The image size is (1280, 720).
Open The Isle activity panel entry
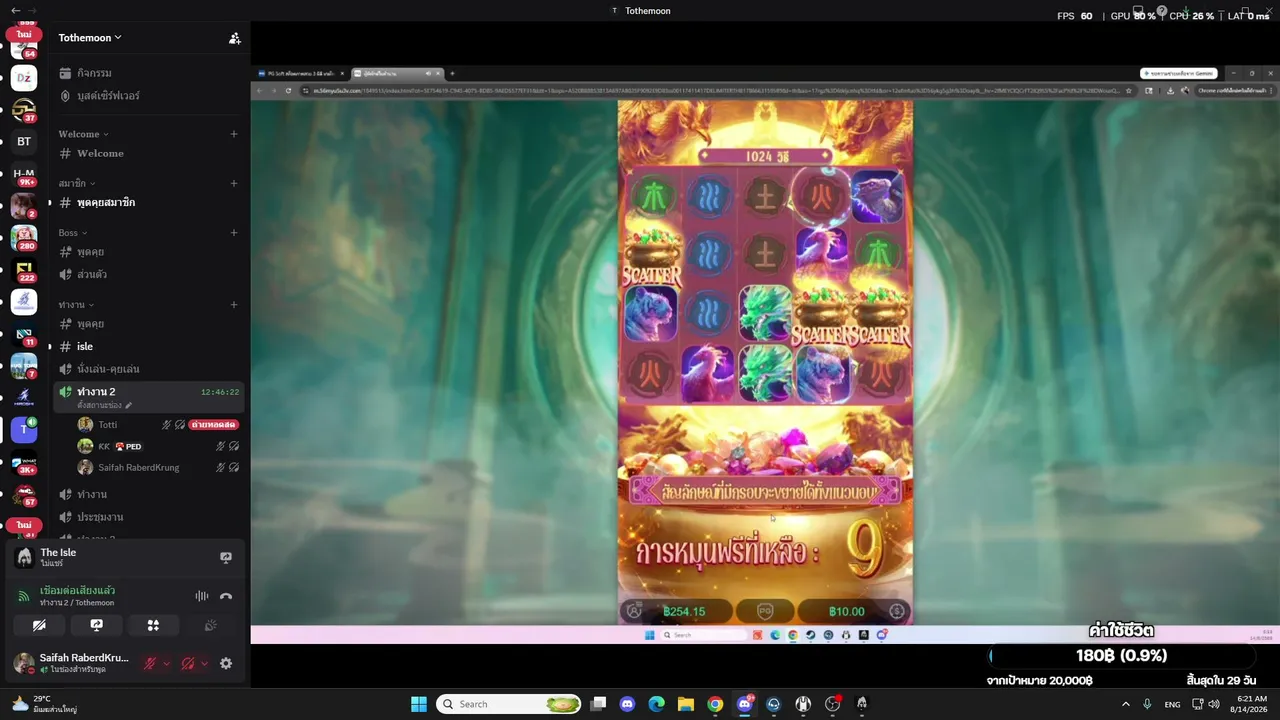58,557
